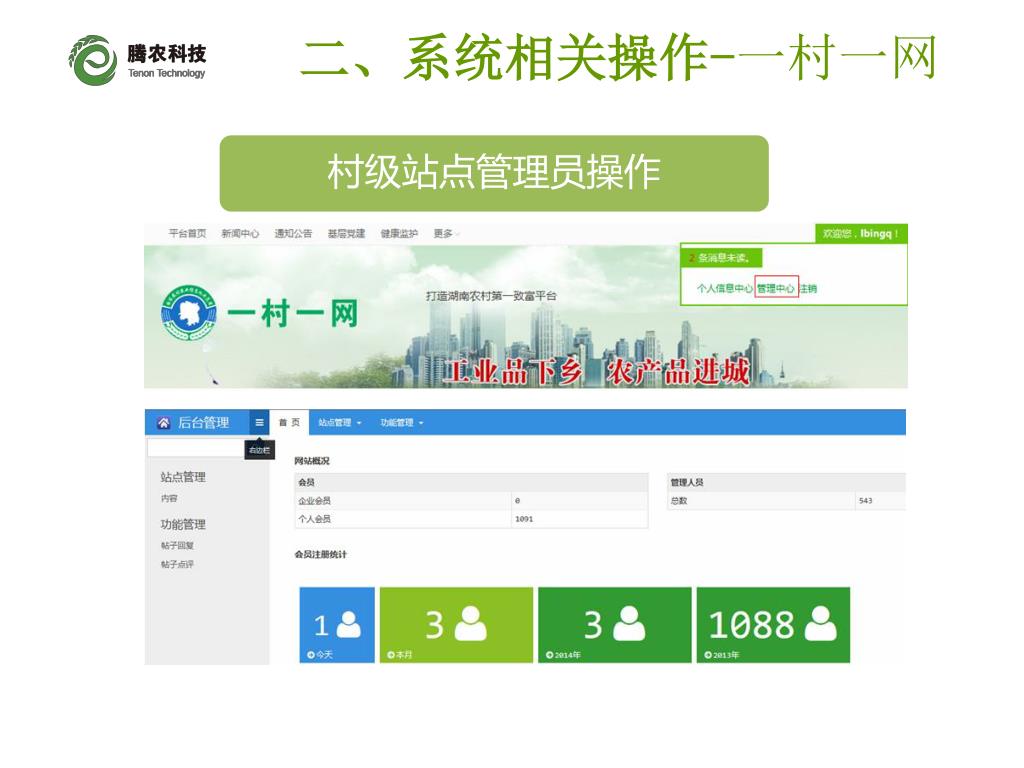
Task: Click the 1088 count on 2013年 tile
Action: pyautogui.click(x=752, y=625)
